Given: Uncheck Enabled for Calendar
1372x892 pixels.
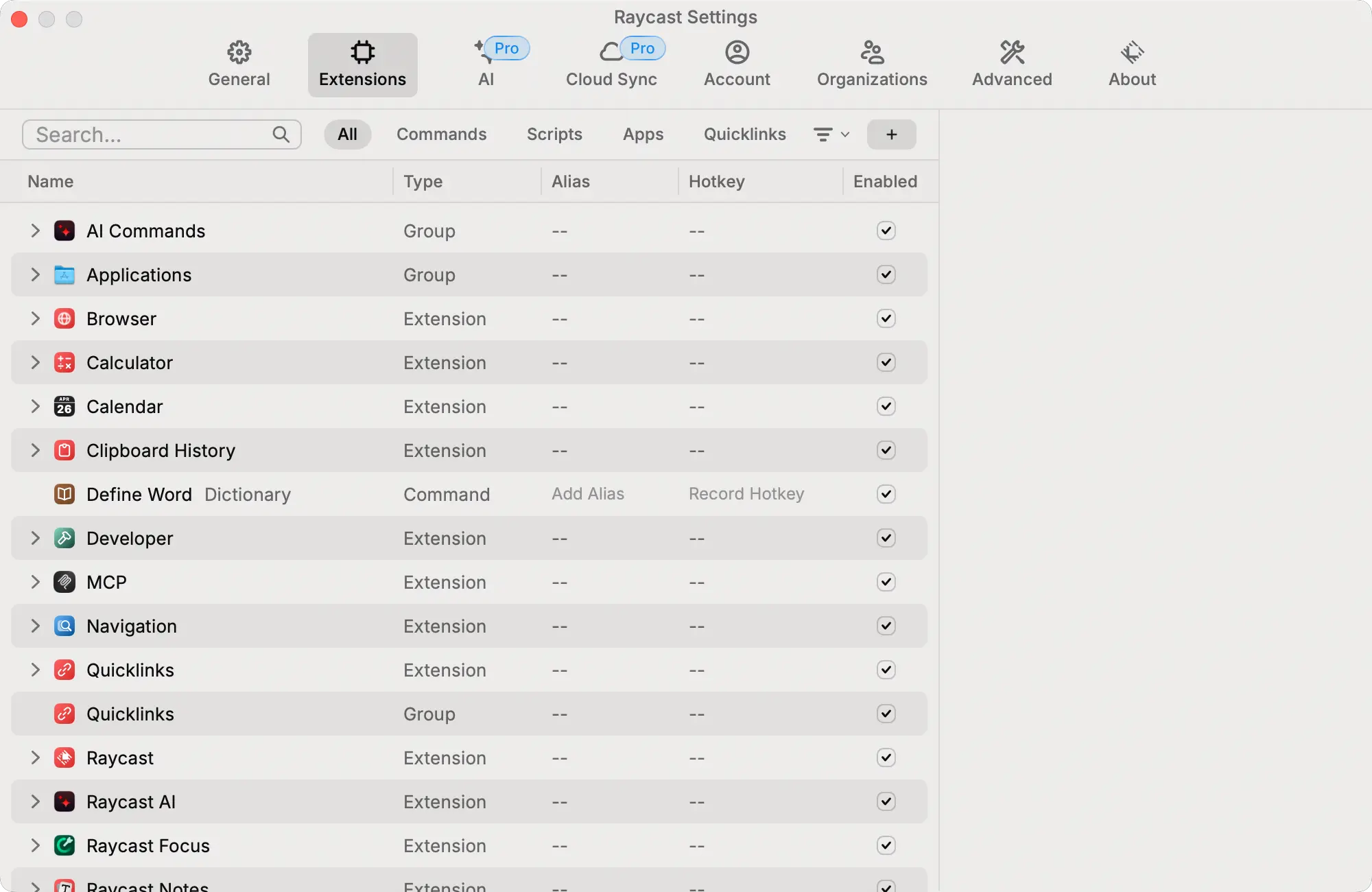Looking at the screenshot, I should coord(886,406).
